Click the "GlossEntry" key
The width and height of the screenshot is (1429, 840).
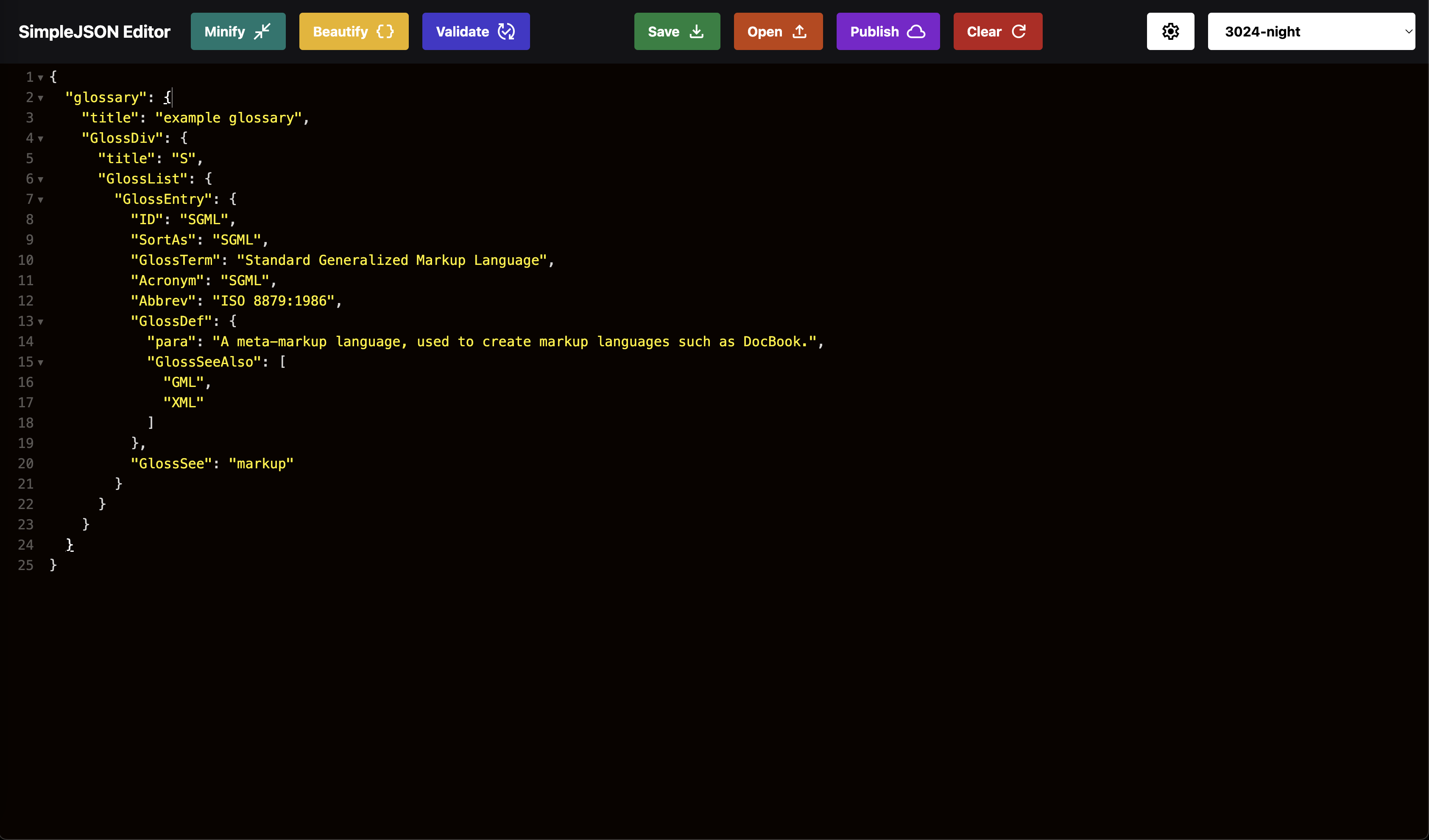(x=163, y=200)
